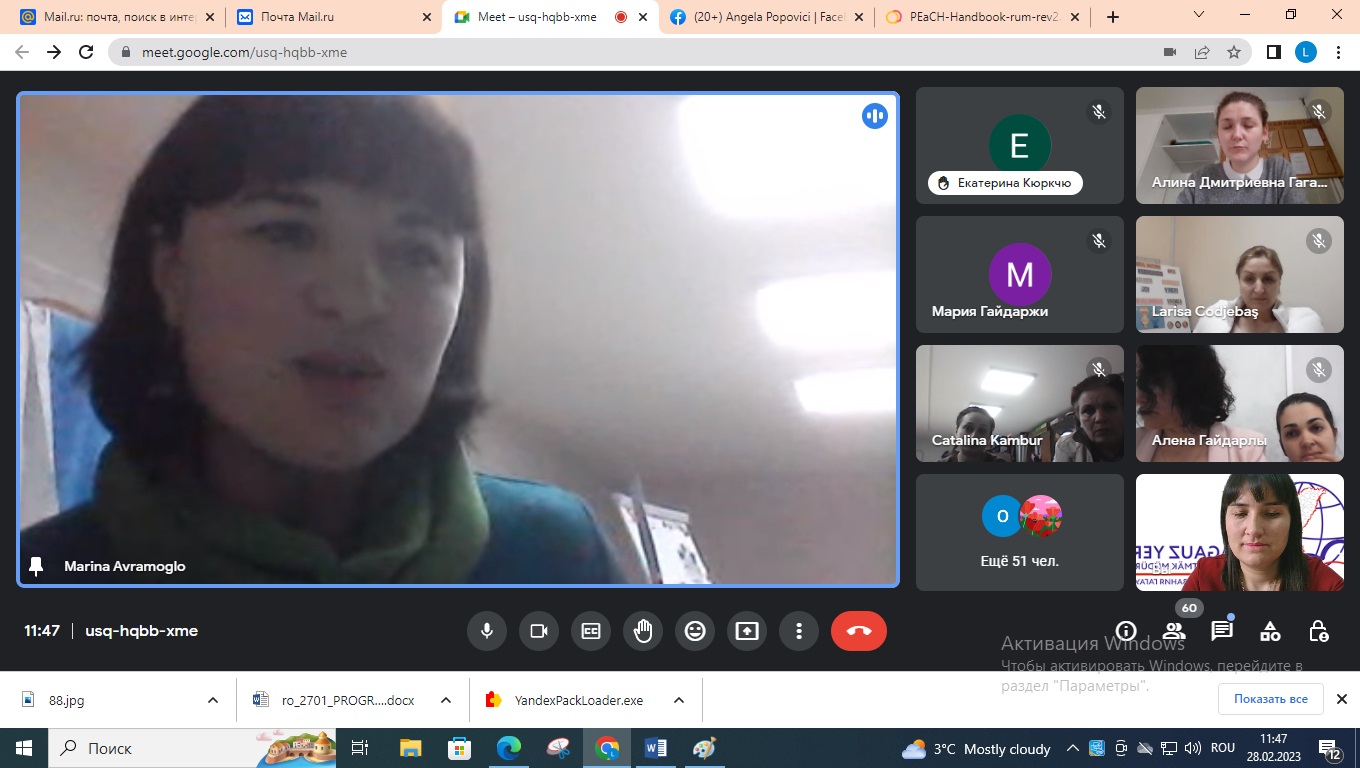This screenshot has height=768, width=1360.
Task: Leave the call with the red hang-up button
Action: pyautogui.click(x=859, y=631)
